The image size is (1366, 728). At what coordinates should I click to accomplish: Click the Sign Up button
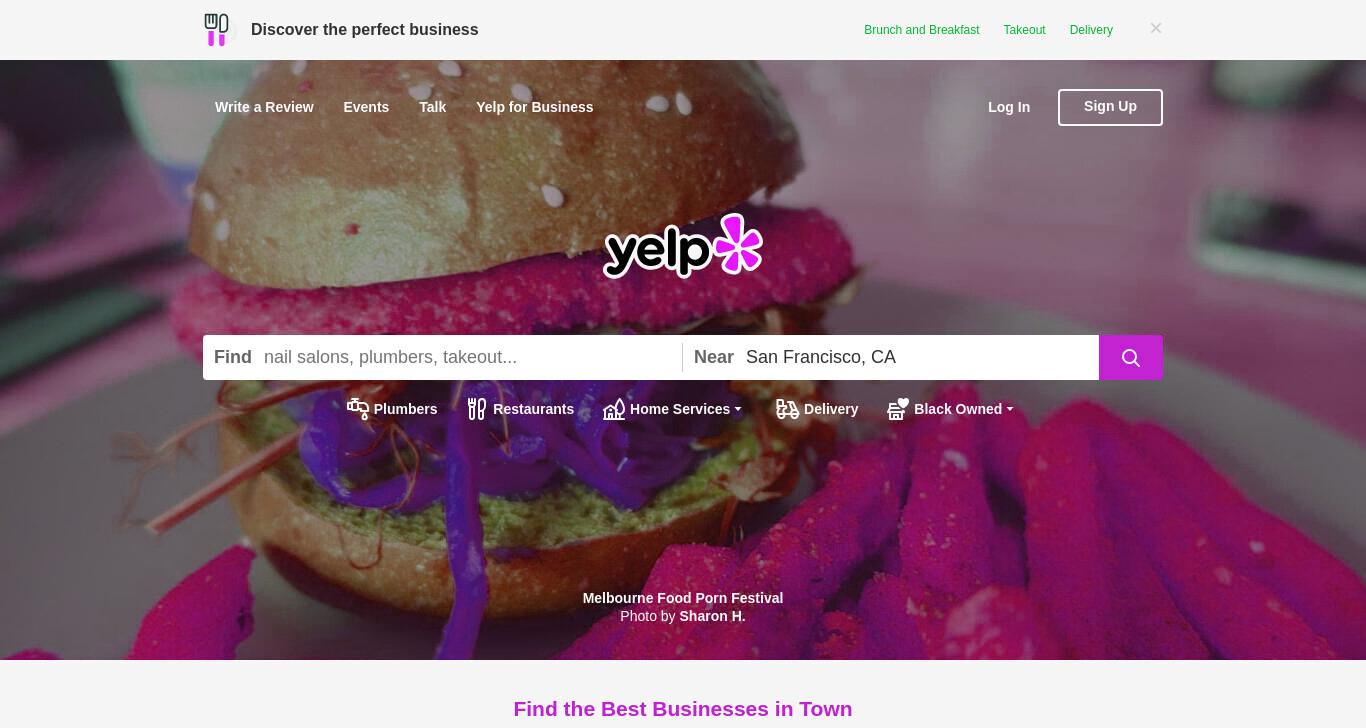coord(1110,107)
